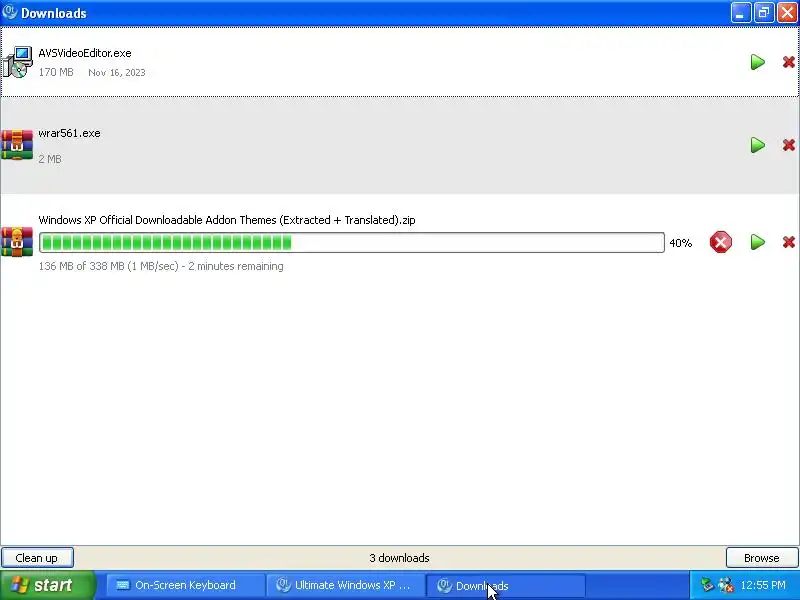Click the 12:55 PM system clock

763,585
